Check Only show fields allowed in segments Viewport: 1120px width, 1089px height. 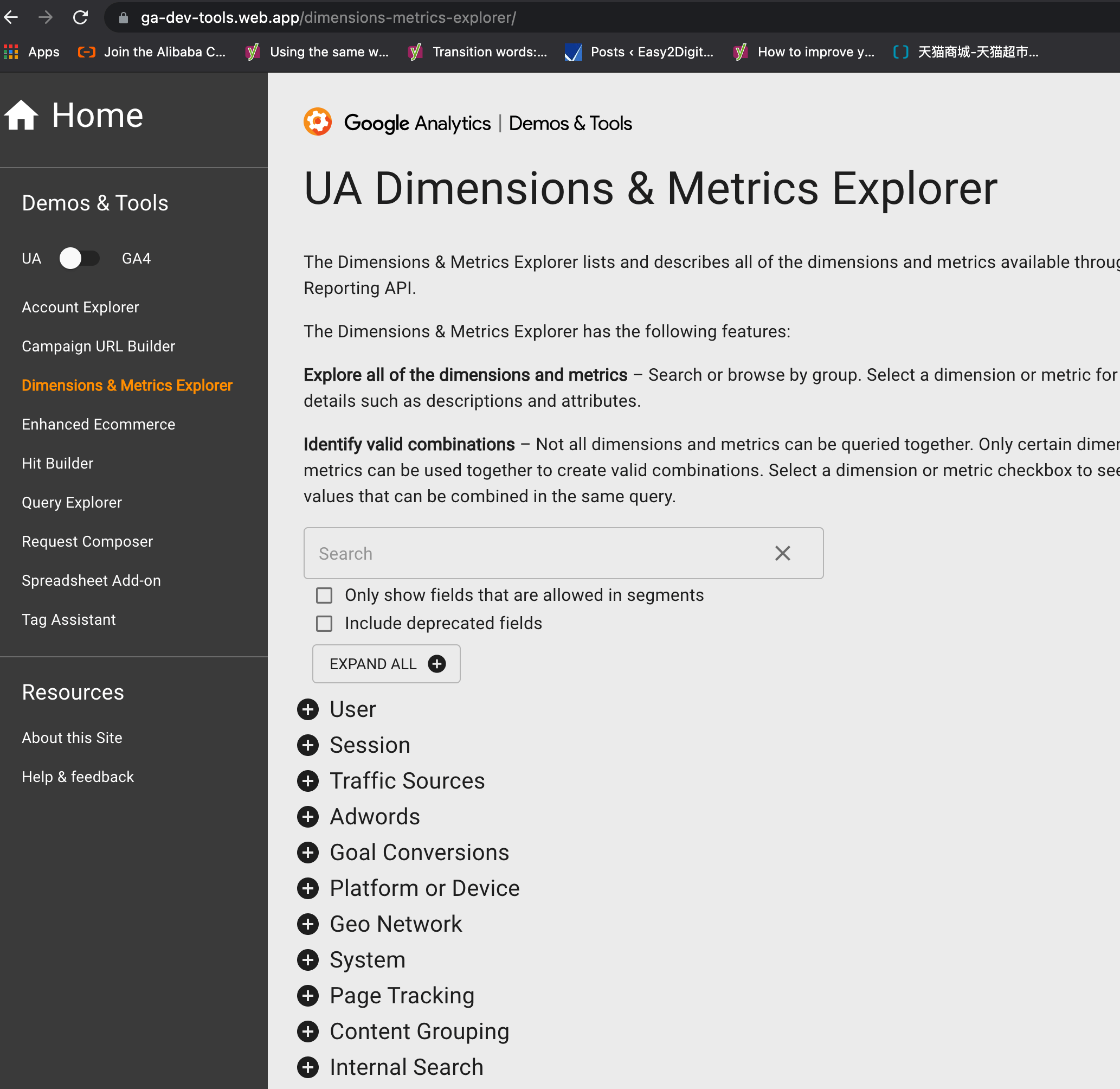324,595
